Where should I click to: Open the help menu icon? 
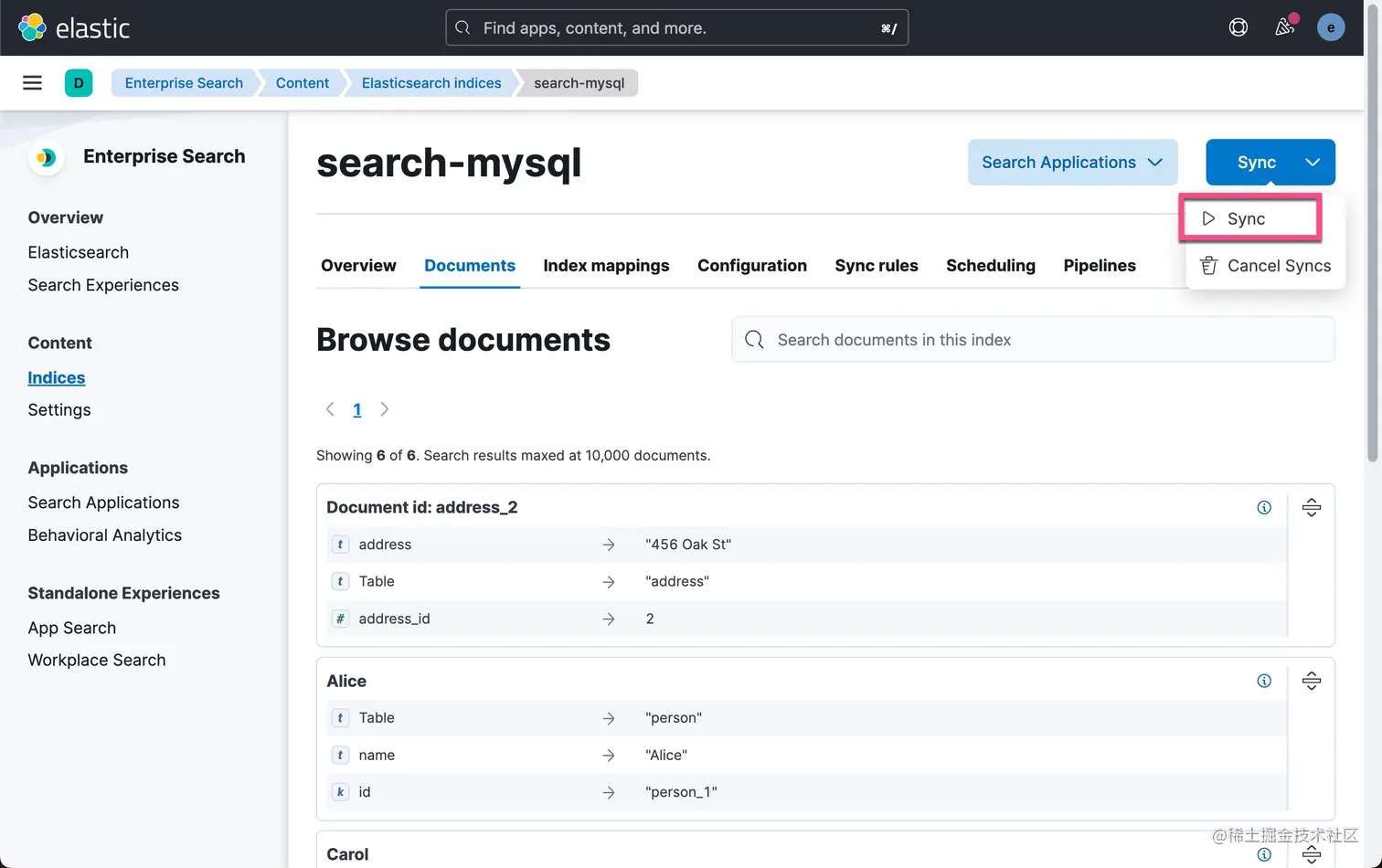1238,27
